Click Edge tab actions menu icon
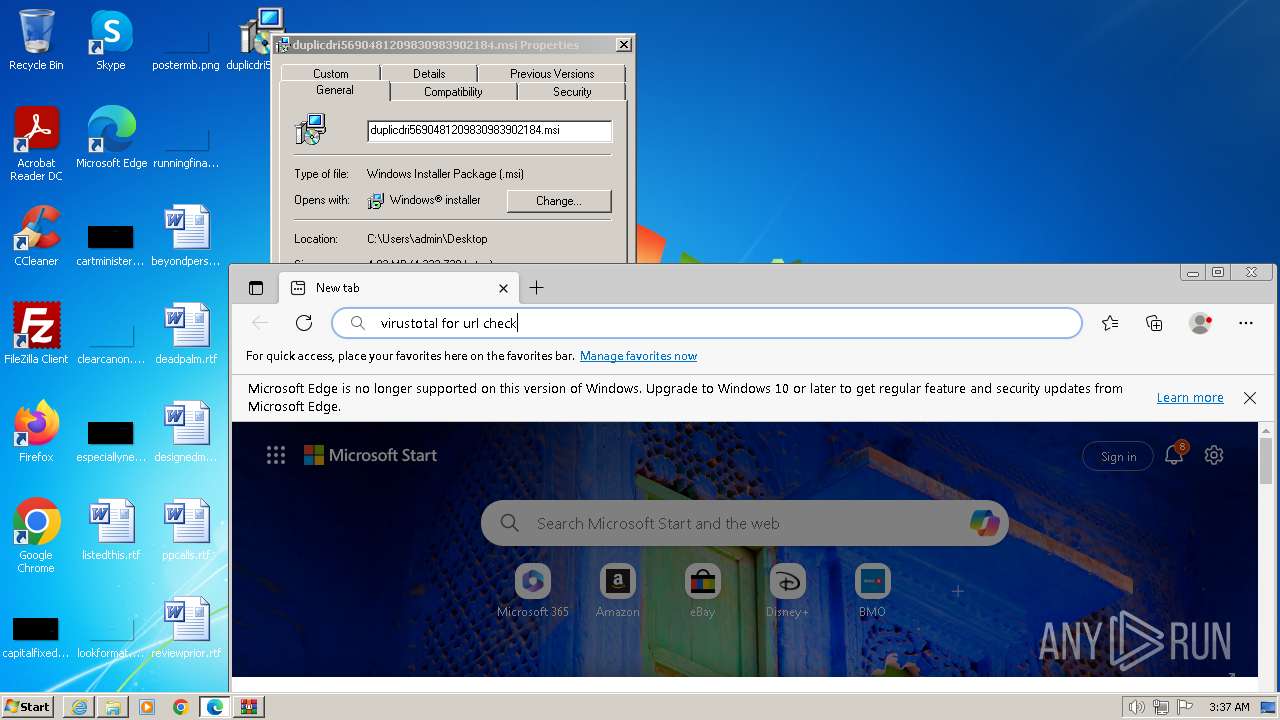Viewport: 1280px width, 720px height. pyautogui.click(x=256, y=288)
